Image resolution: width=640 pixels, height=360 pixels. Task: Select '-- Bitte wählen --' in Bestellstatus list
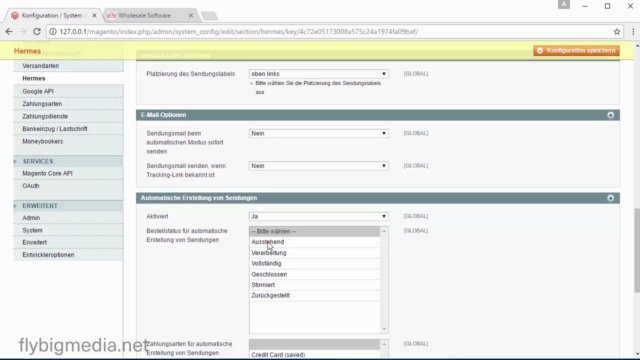click(x=315, y=231)
